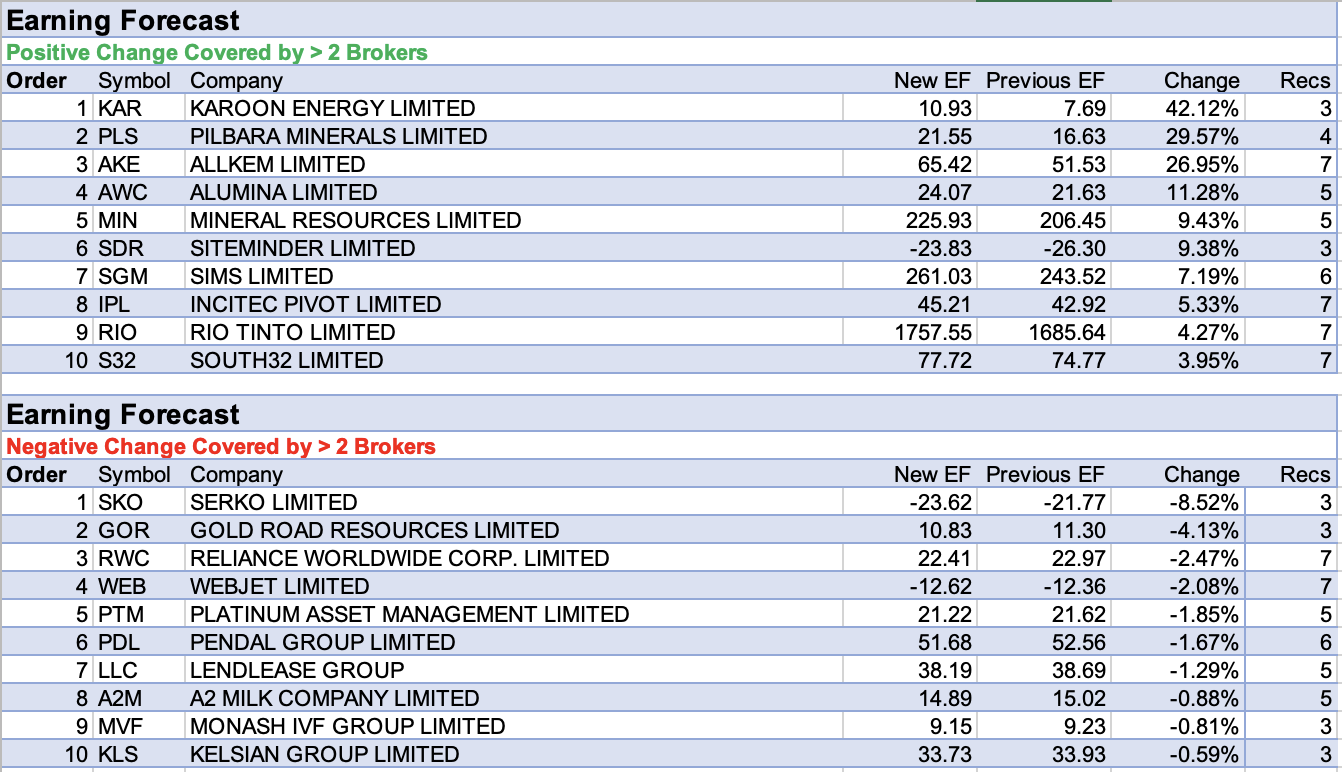Select the RIO TINTO LIMITED company cell
The width and height of the screenshot is (1342, 772).
click(x=293, y=332)
